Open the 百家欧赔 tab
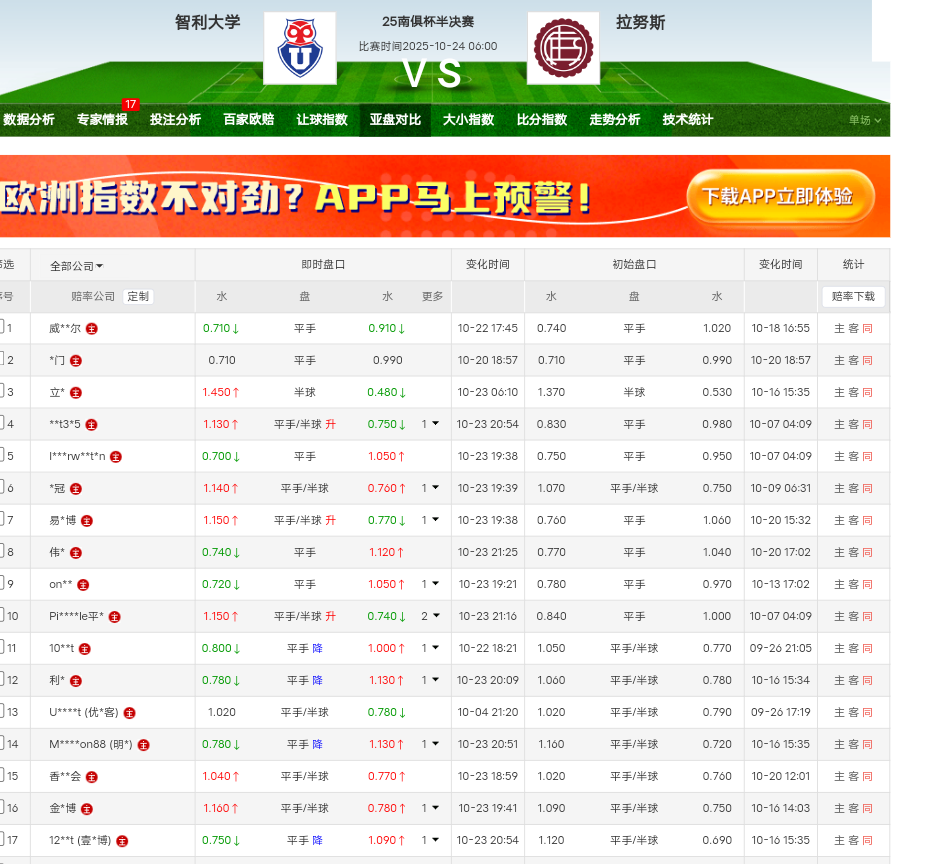 click(248, 120)
